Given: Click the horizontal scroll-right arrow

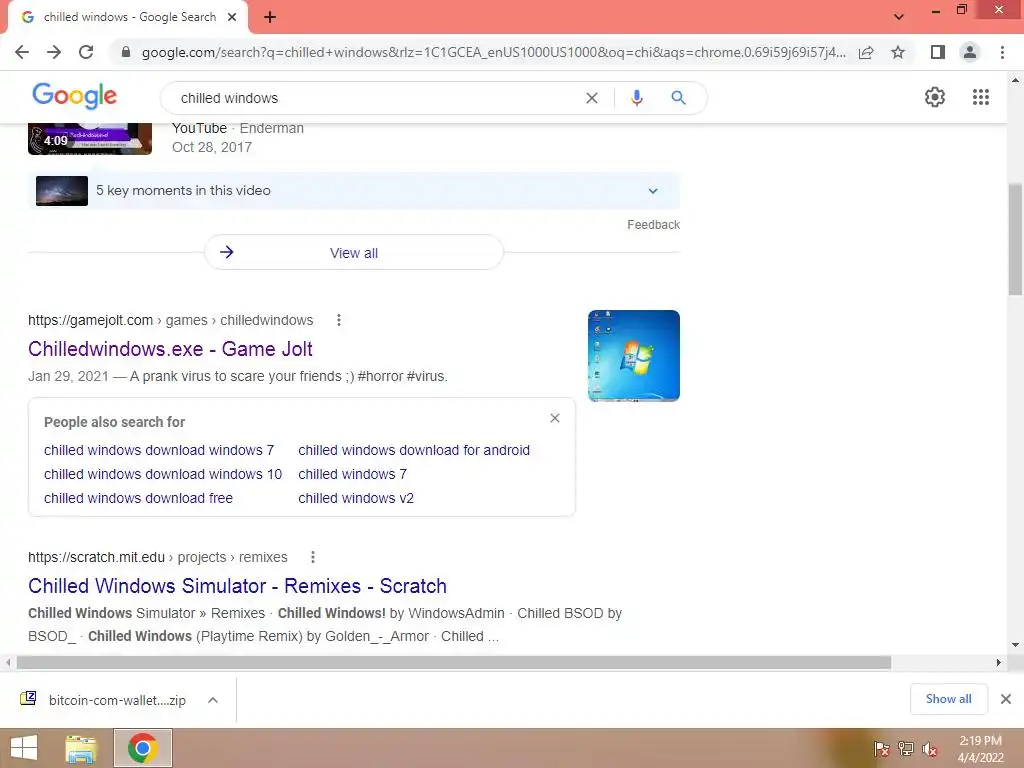Looking at the screenshot, I should 999,663.
